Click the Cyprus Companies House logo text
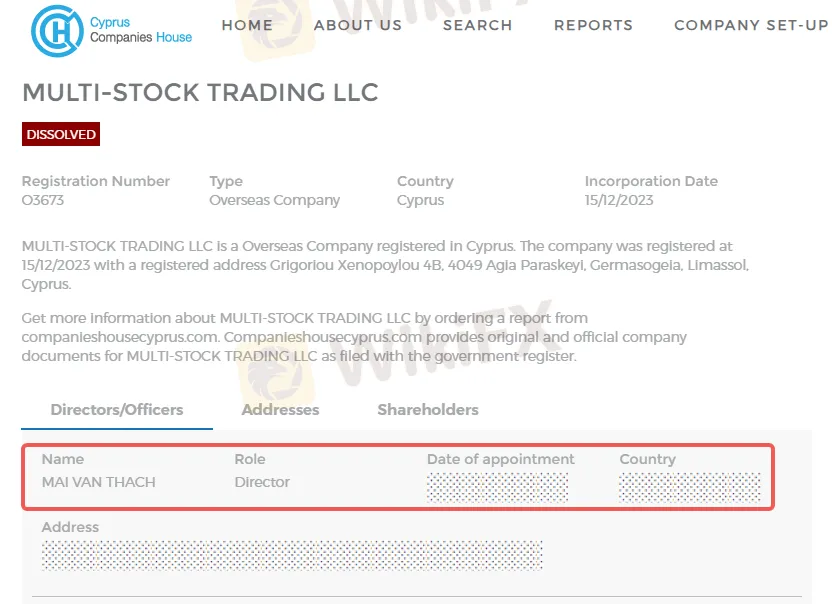Image resolution: width=832 pixels, height=604 pixels. [x=141, y=30]
